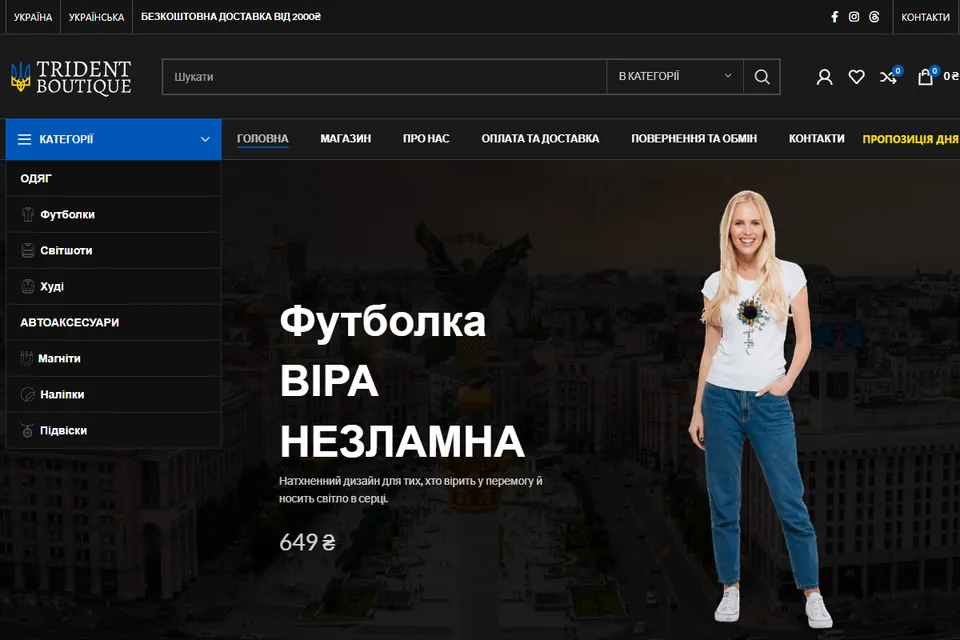This screenshot has height=640, width=960.
Task: Click the T-shirt icon next to Футболки
Action: coord(28,214)
